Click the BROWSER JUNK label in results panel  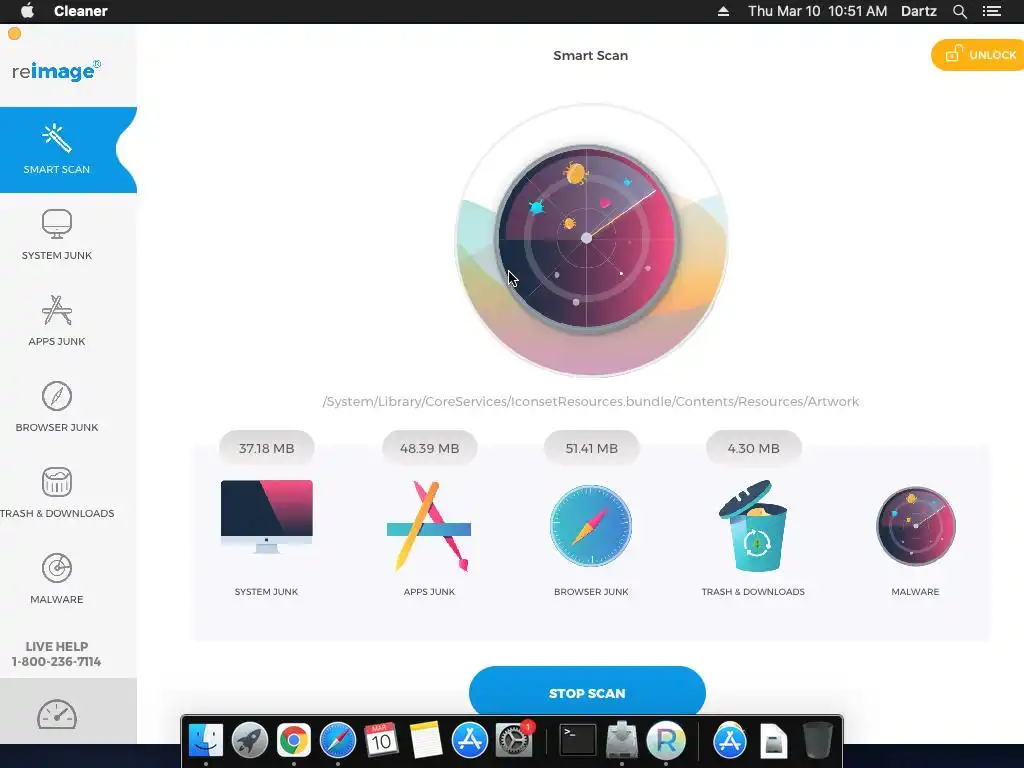591,592
